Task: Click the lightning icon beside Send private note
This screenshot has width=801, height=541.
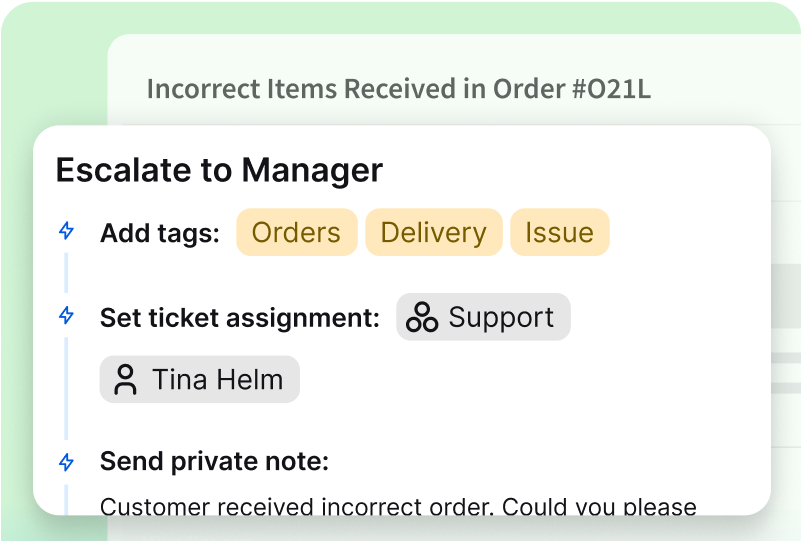Action: (66, 462)
